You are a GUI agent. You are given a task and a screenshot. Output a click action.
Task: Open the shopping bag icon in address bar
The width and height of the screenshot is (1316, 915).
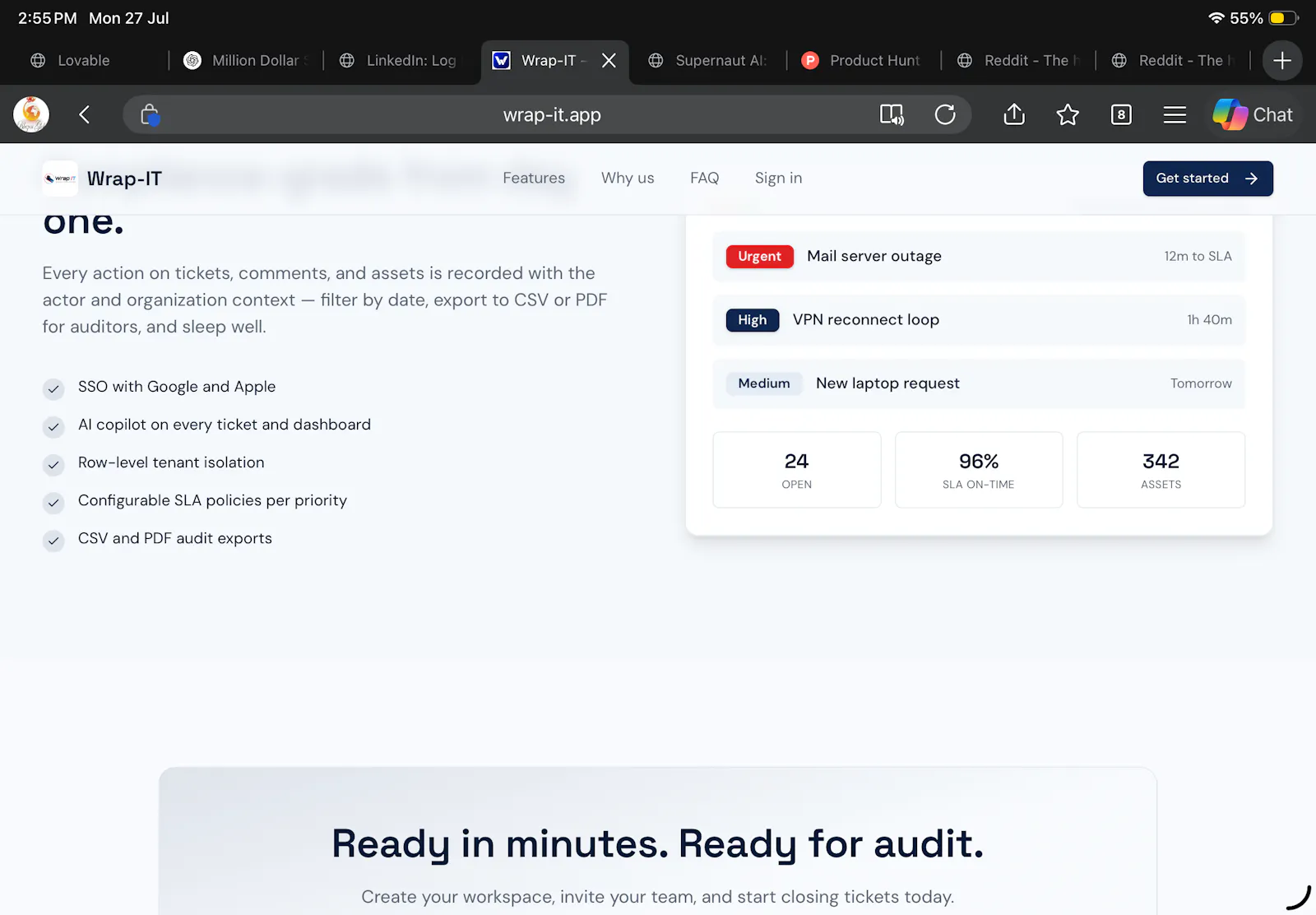(x=149, y=114)
